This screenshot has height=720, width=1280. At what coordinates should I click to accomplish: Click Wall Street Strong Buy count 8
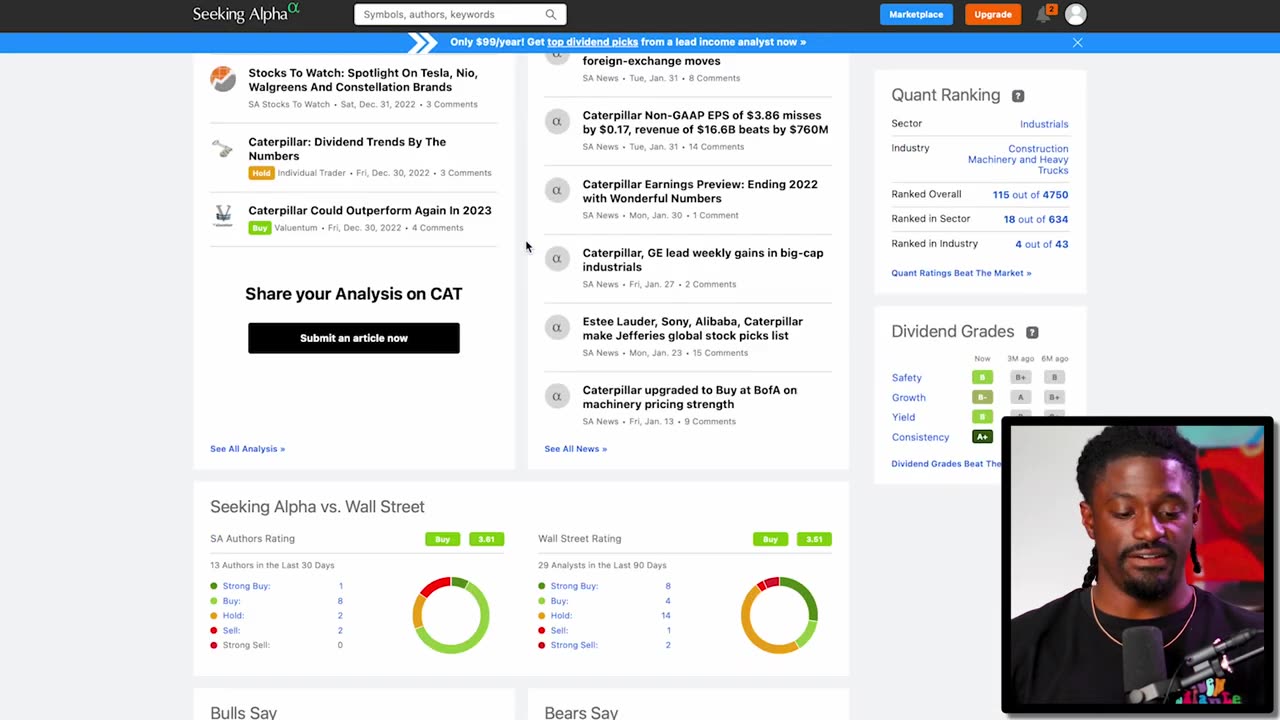668,586
